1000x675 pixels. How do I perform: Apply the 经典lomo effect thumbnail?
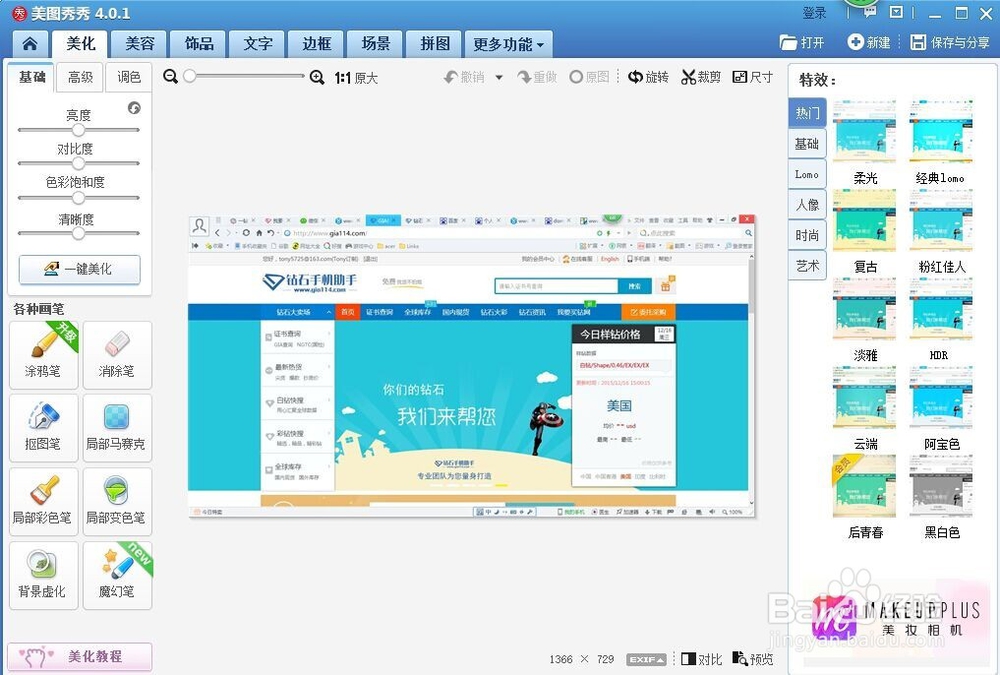[x=941, y=131]
